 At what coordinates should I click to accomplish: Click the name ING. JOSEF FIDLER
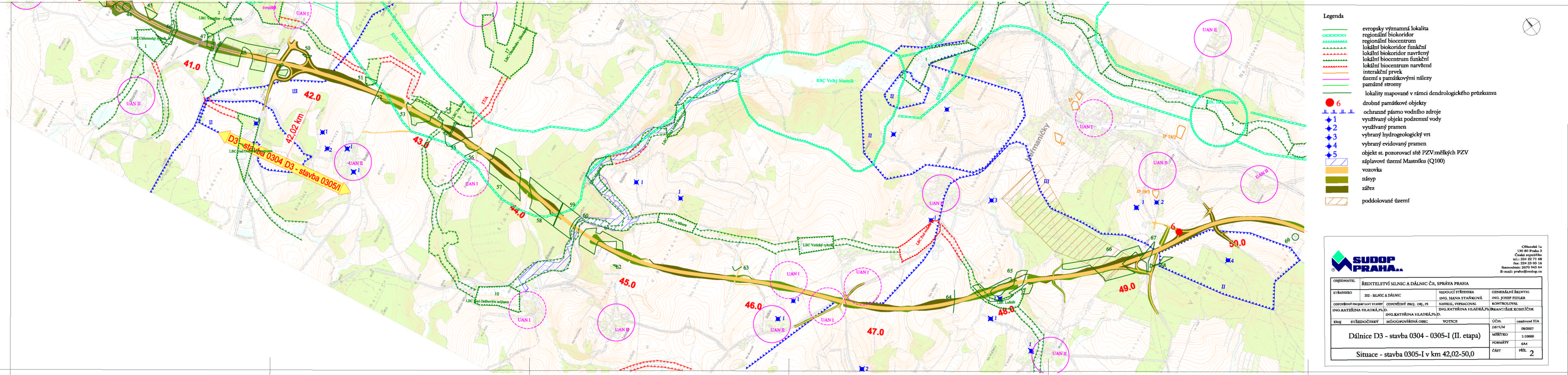coord(1508,298)
